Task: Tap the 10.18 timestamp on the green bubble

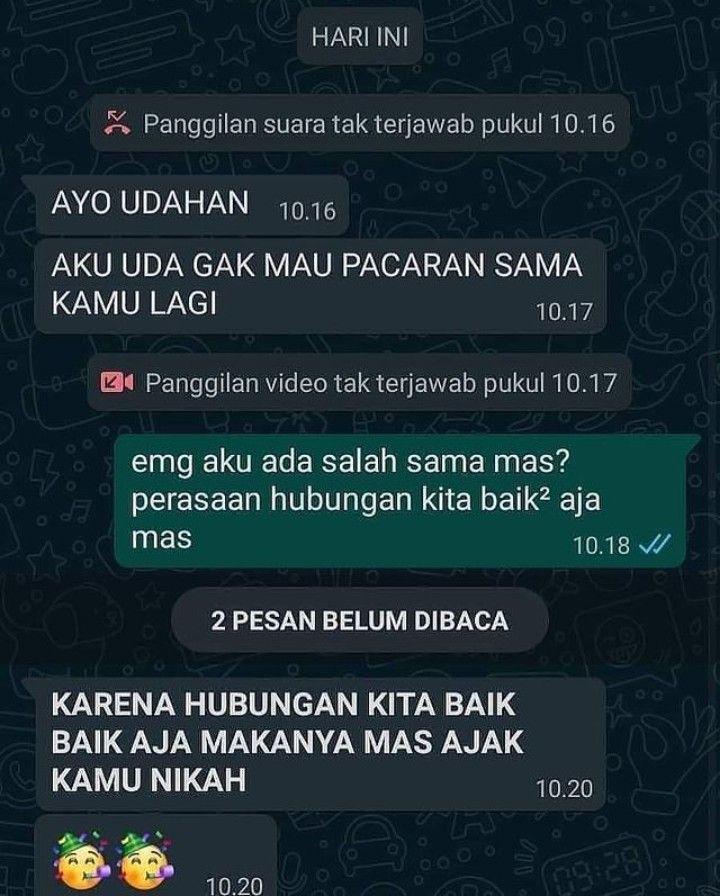Action: coord(601,546)
